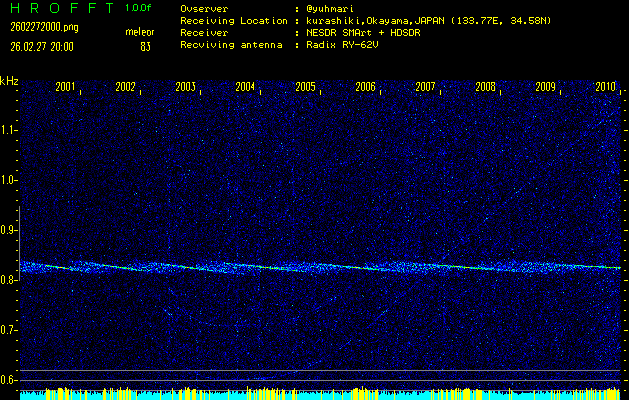Click the 0.9 frequency axis label
The height and width of the screenshot is (400, 629).
tap(9, 230)
